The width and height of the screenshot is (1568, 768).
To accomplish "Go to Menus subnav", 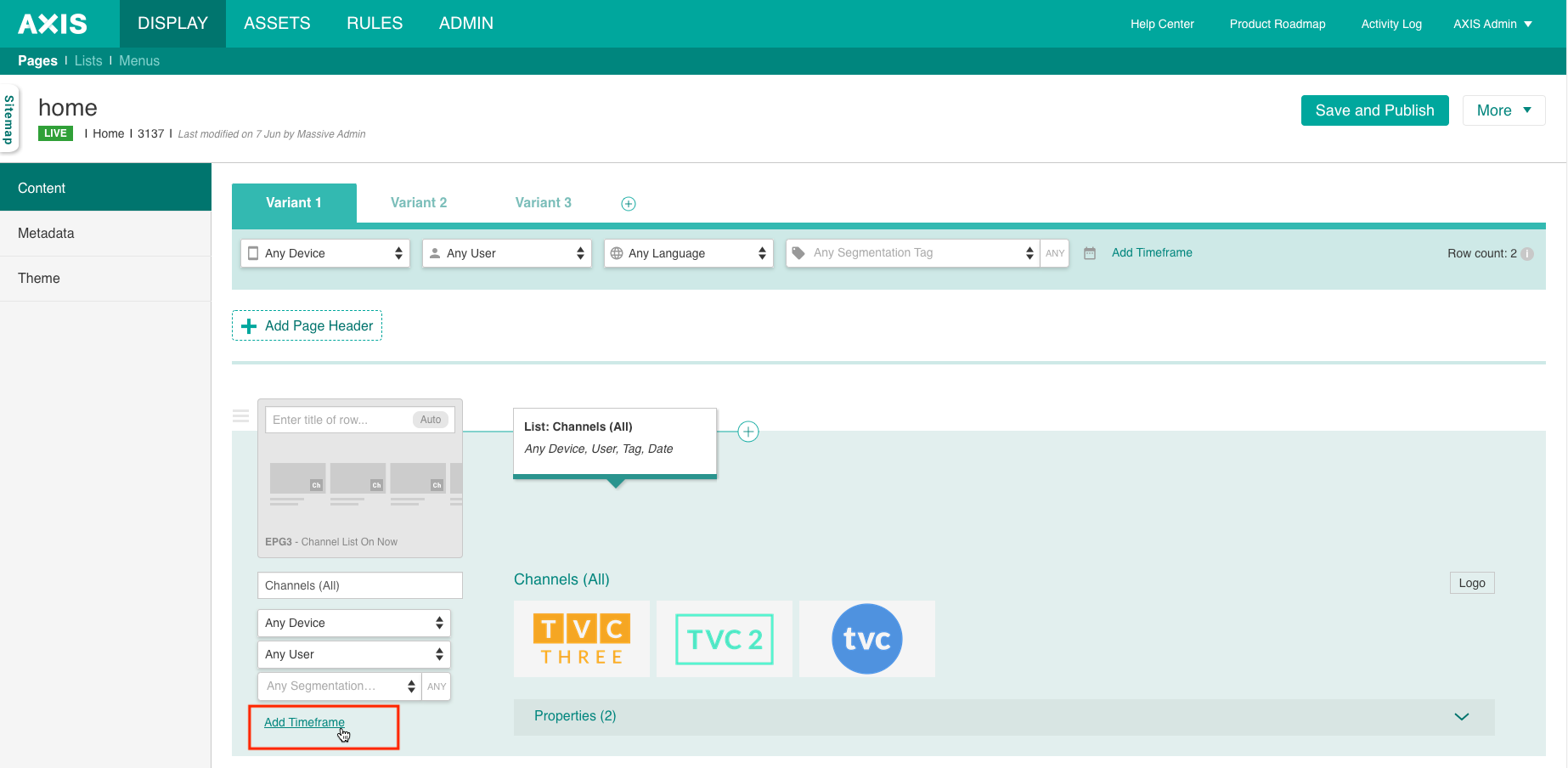I will tap(139, 61).
